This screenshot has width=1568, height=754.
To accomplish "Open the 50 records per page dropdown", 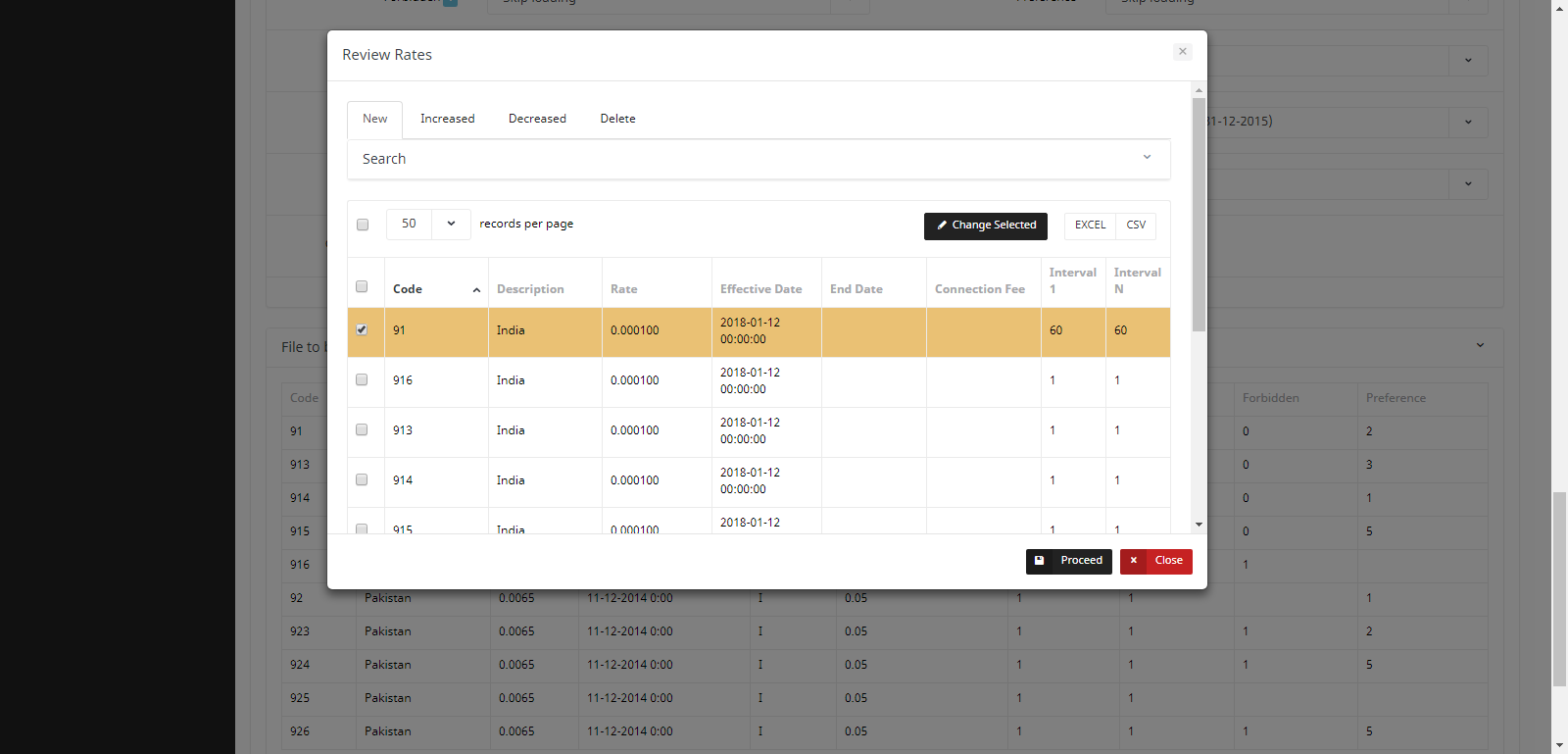I will (x=428, y=224).
